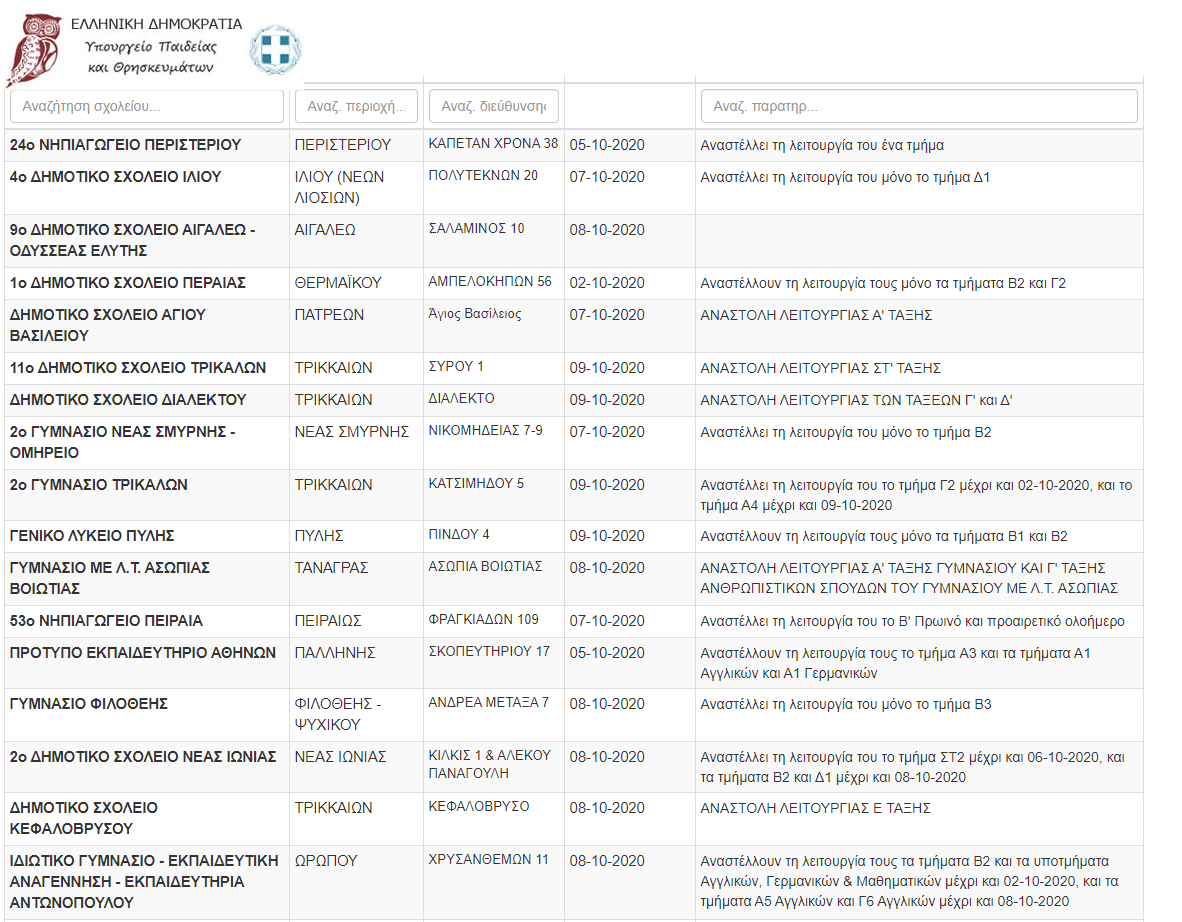Image resolution: width=1182 pixels, height=922 pixels.
Task: Click address ΚΙΛΚΙΣ 1 & ΑΛΕΚΟΥ ΠΑΝΑΓΟΥΛΗ
Action: point(490,764)
